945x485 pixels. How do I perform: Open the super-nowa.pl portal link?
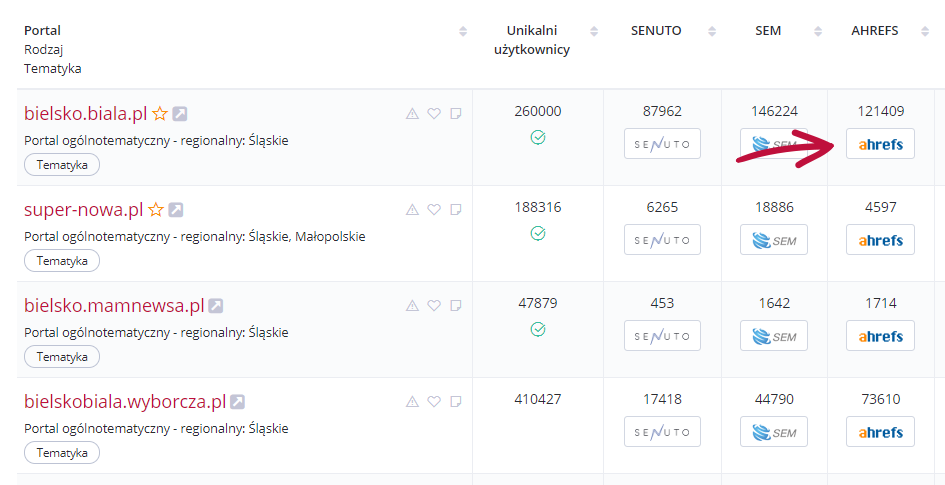(84, 210)
